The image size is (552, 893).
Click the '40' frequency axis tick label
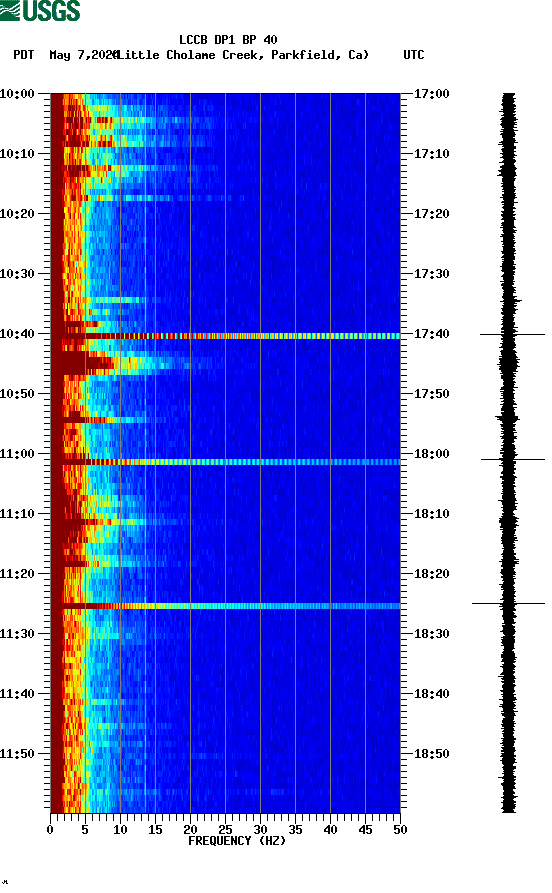coord(330,830)
